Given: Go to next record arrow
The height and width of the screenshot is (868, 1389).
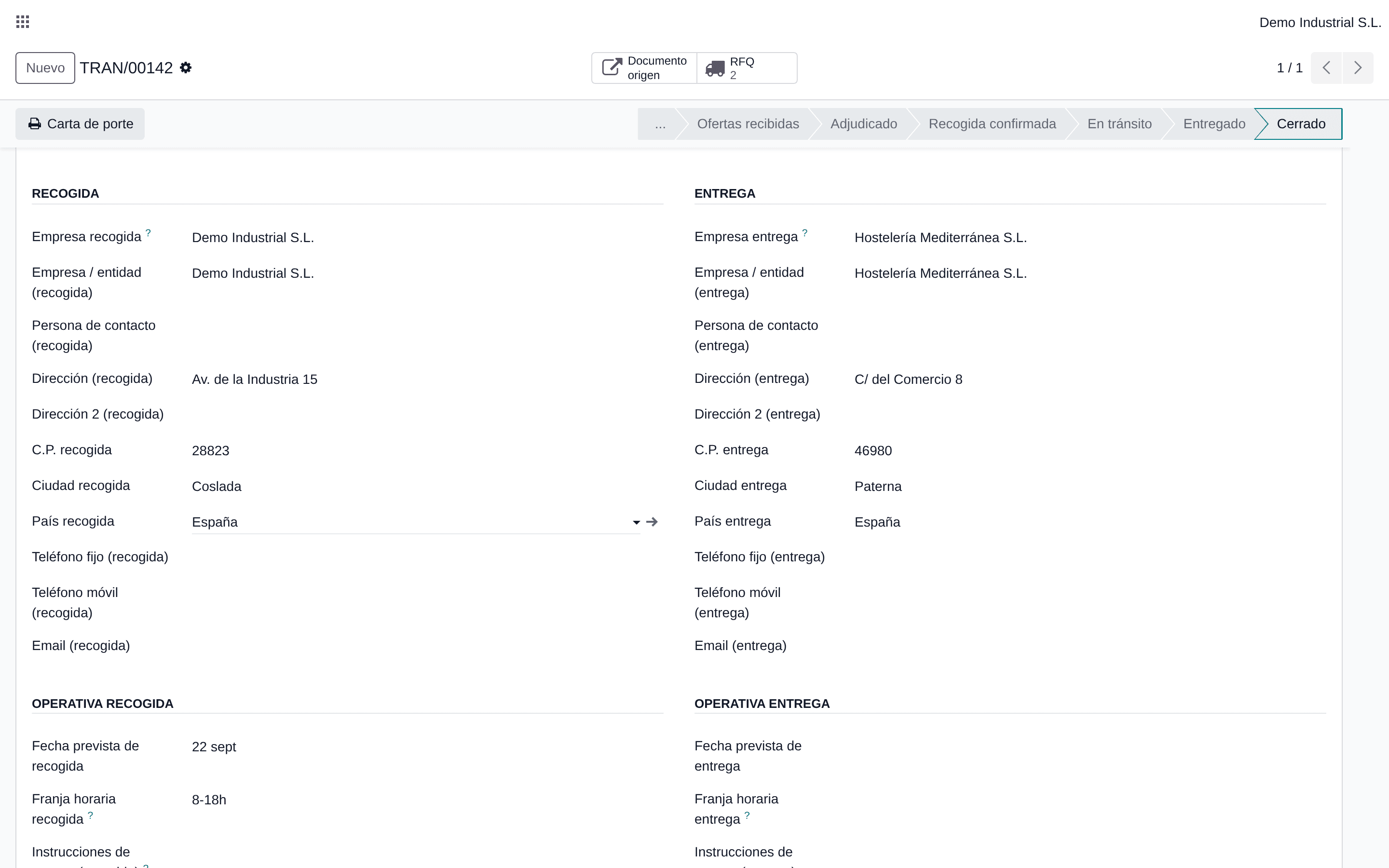Looking at the screenshot, I should (x=1358, y=68).
